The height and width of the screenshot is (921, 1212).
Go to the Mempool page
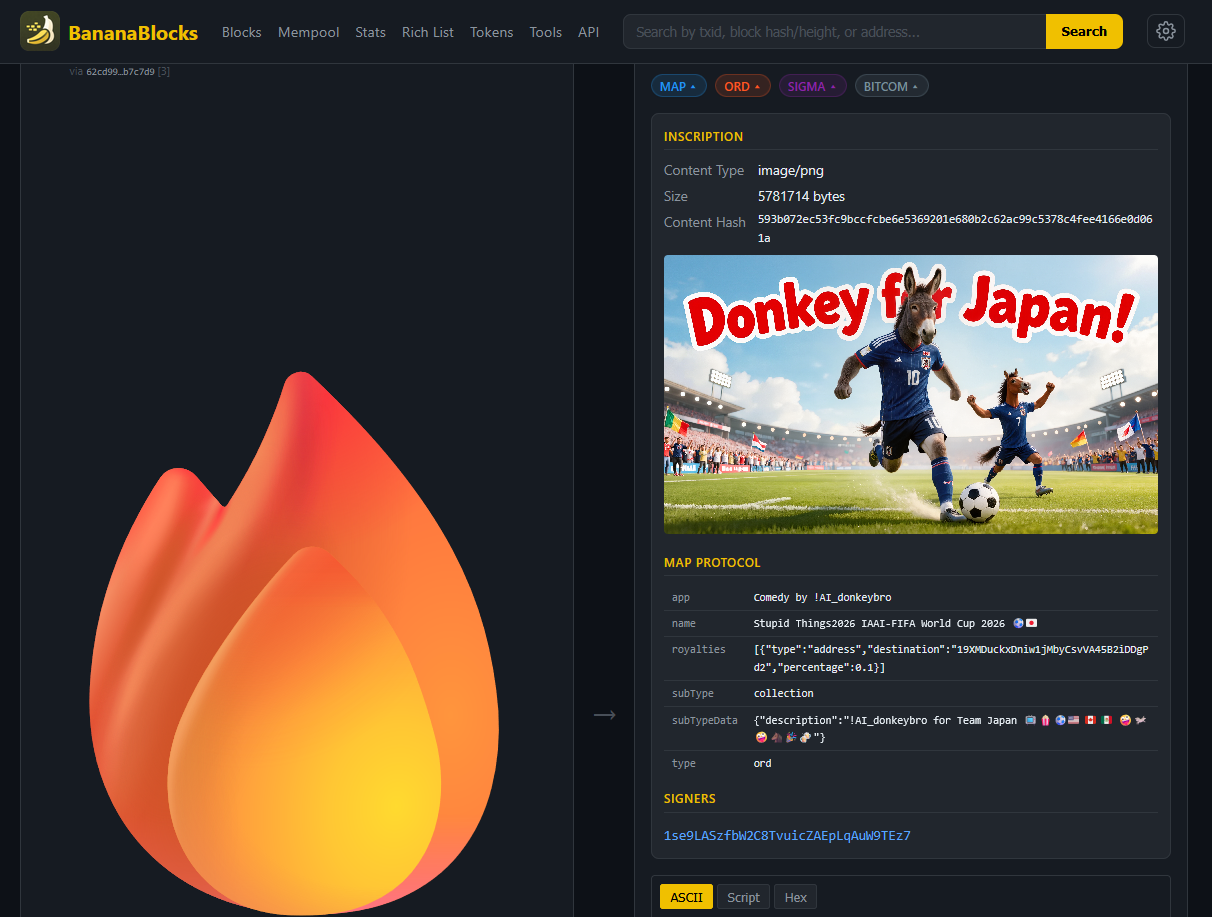coord(308,32)
